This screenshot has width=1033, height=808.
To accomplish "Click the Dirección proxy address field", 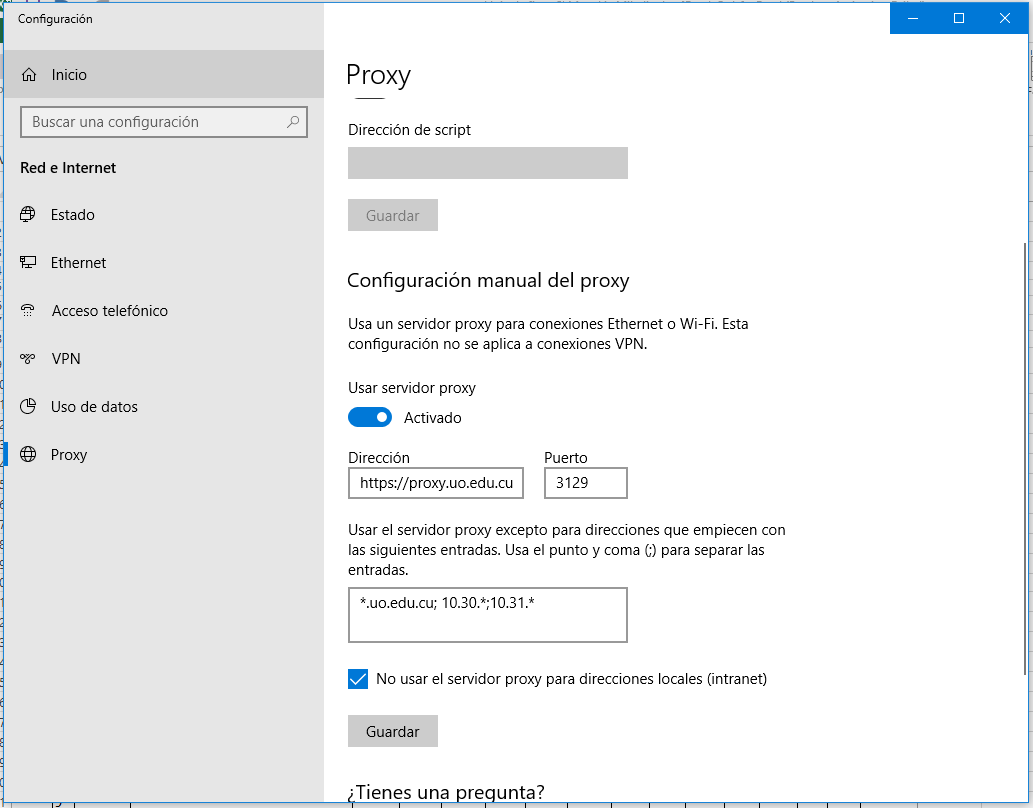I will tap(435, 484).
